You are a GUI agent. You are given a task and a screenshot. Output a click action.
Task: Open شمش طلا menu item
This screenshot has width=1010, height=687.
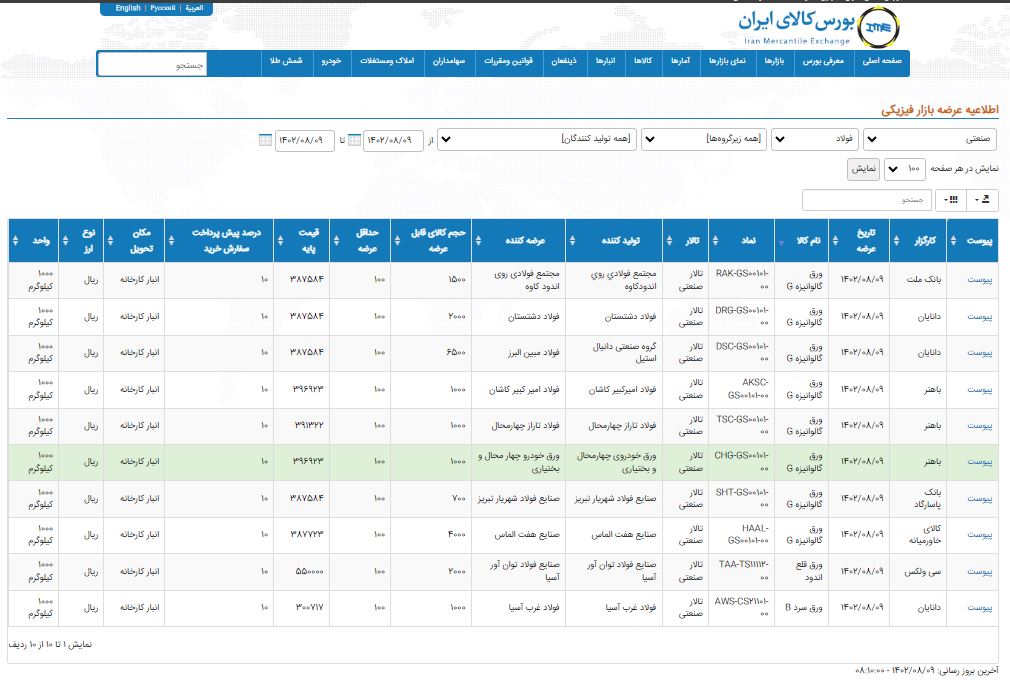tap(286, 61)
